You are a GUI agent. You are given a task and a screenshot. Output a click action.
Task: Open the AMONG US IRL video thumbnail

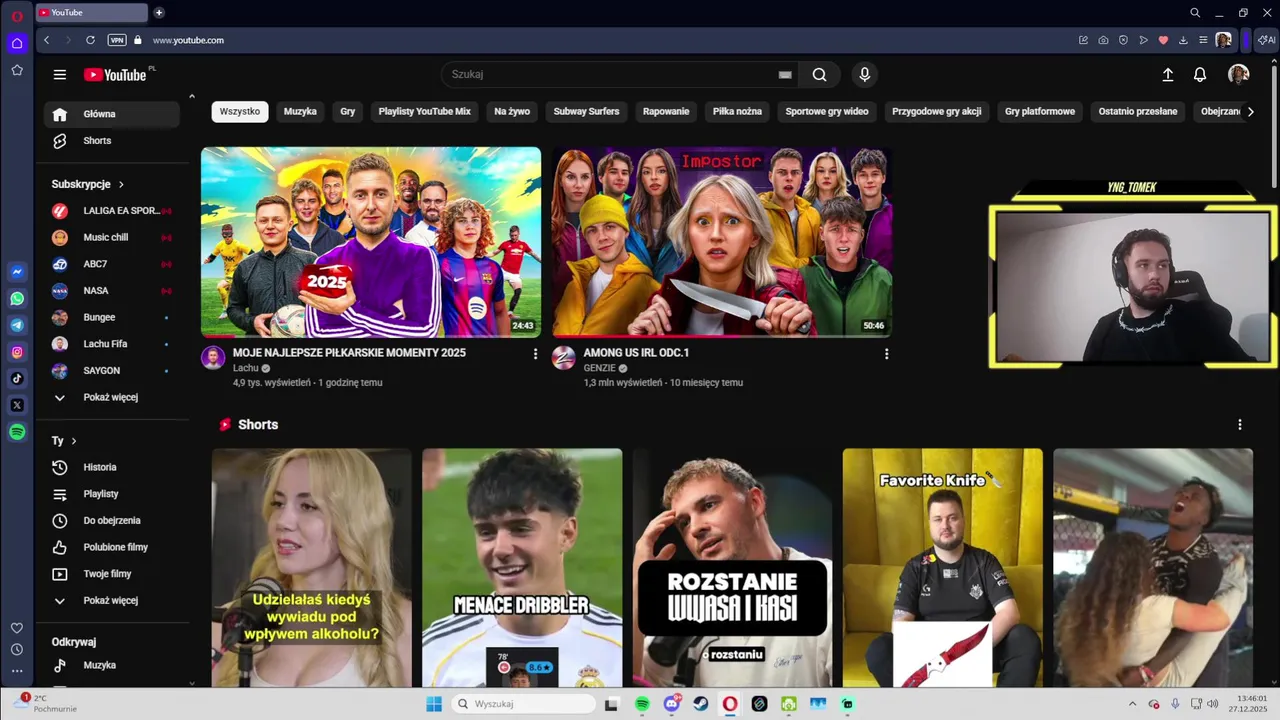point(721,242)
